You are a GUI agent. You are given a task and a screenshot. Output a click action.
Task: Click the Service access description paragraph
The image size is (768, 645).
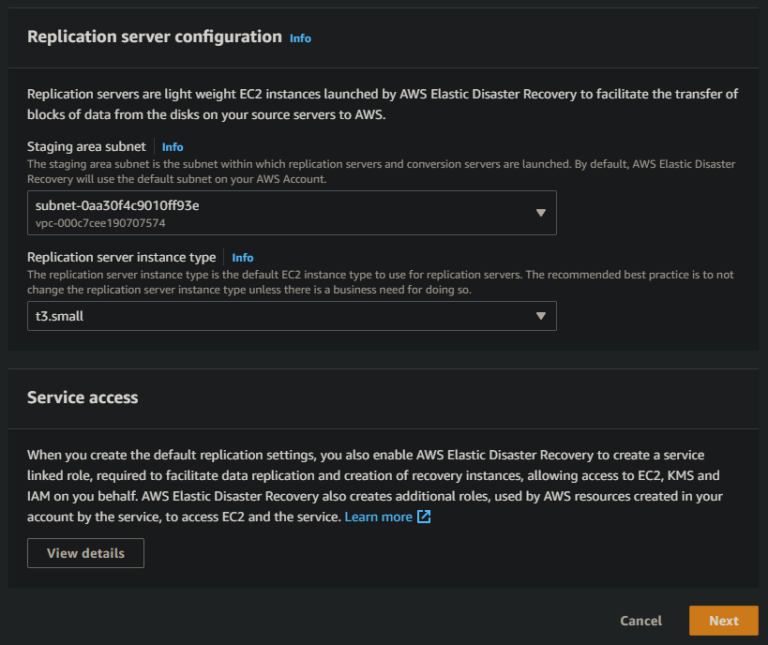372,485
